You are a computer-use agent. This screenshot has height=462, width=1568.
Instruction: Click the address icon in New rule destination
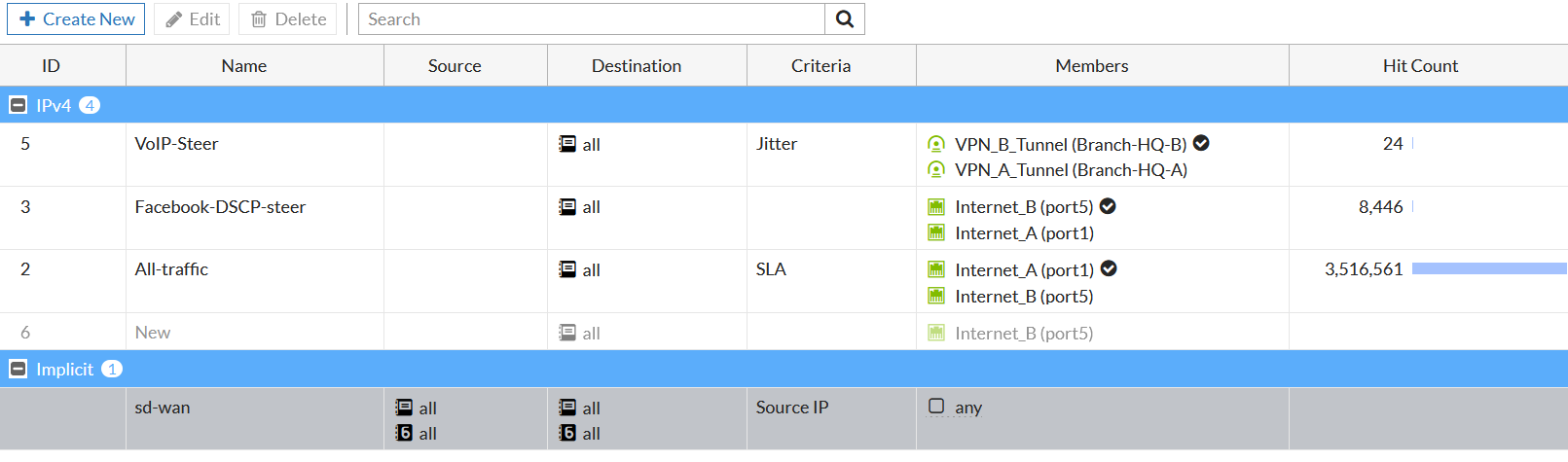[x=567, y=333]
